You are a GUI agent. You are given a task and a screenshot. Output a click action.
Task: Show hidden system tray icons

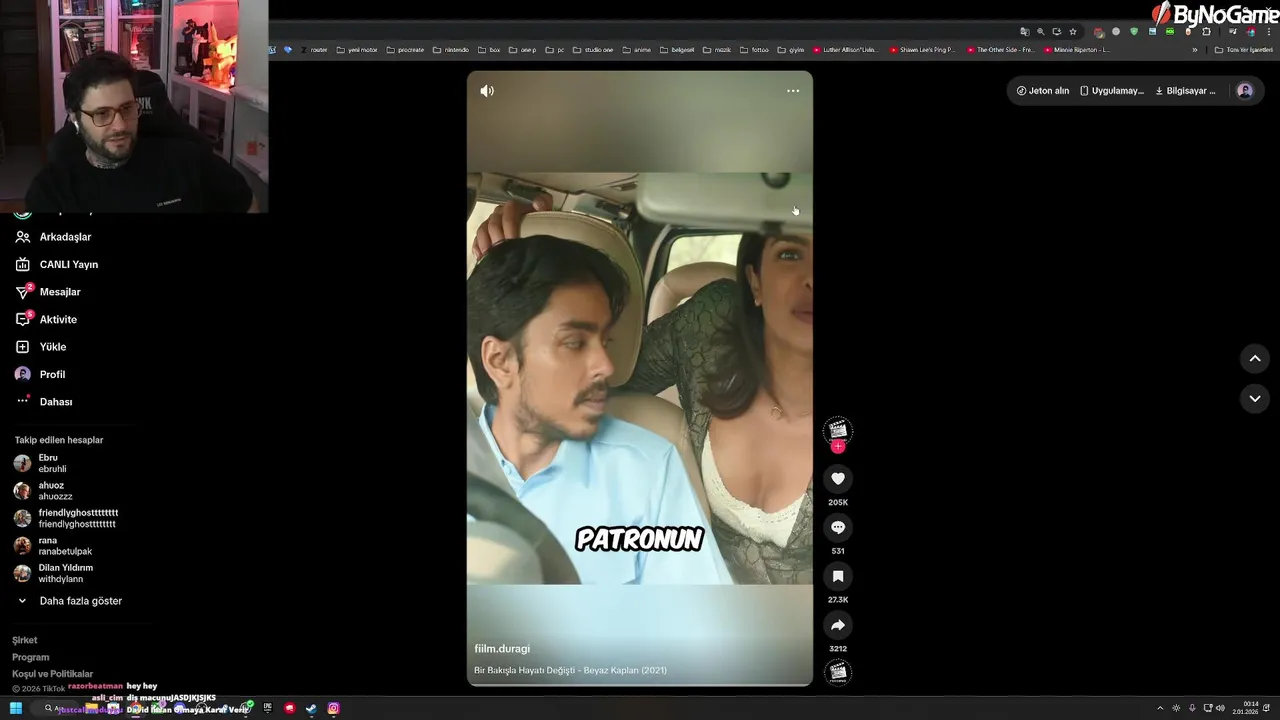[1160, 708]
